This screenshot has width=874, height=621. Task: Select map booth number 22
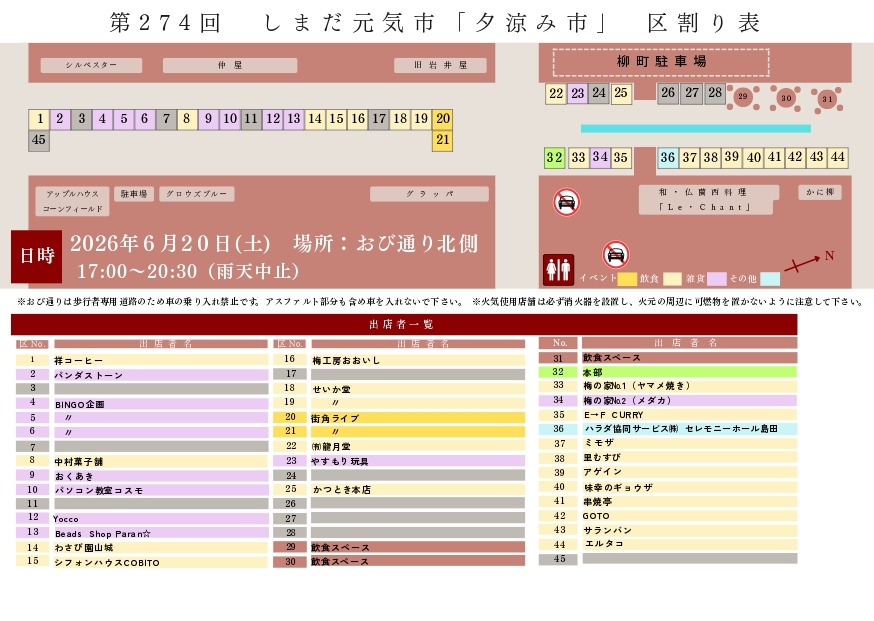pos(556,94)
